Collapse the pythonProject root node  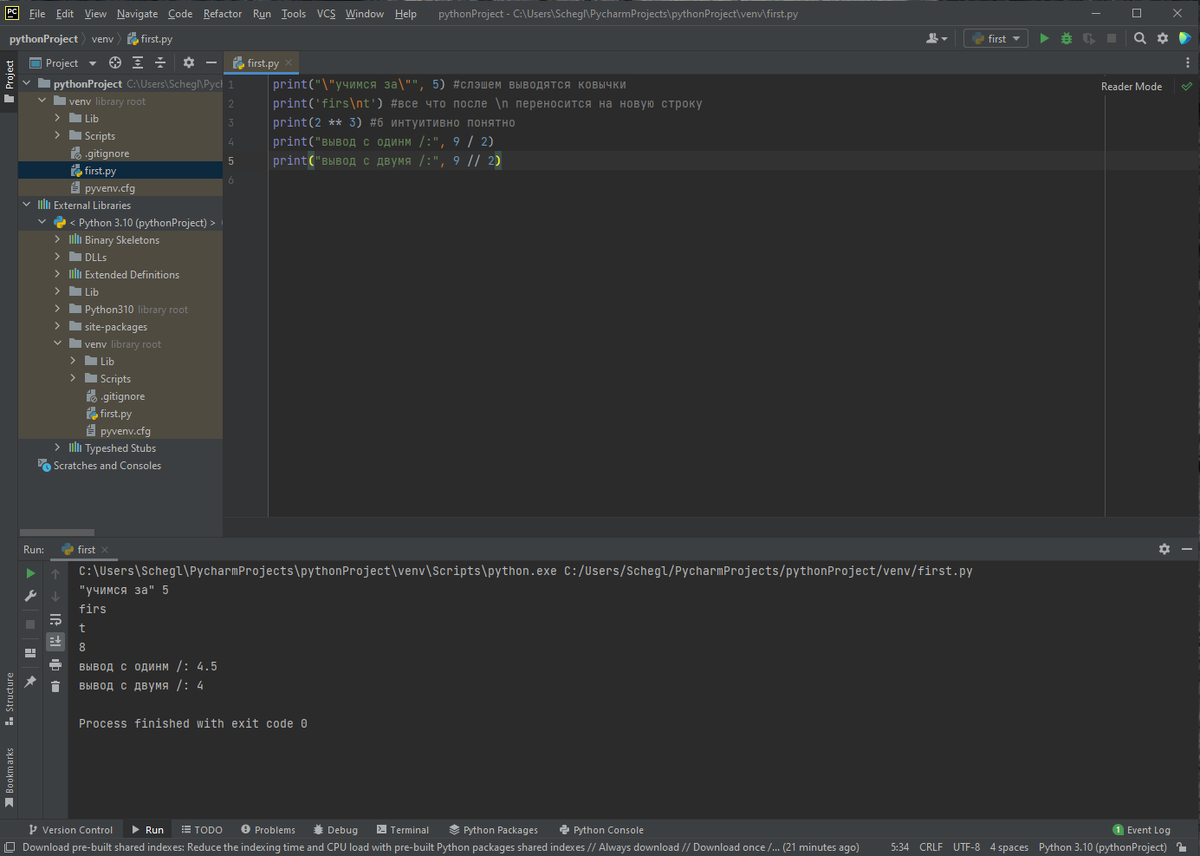pyautogui.click(x=28, y=84)
